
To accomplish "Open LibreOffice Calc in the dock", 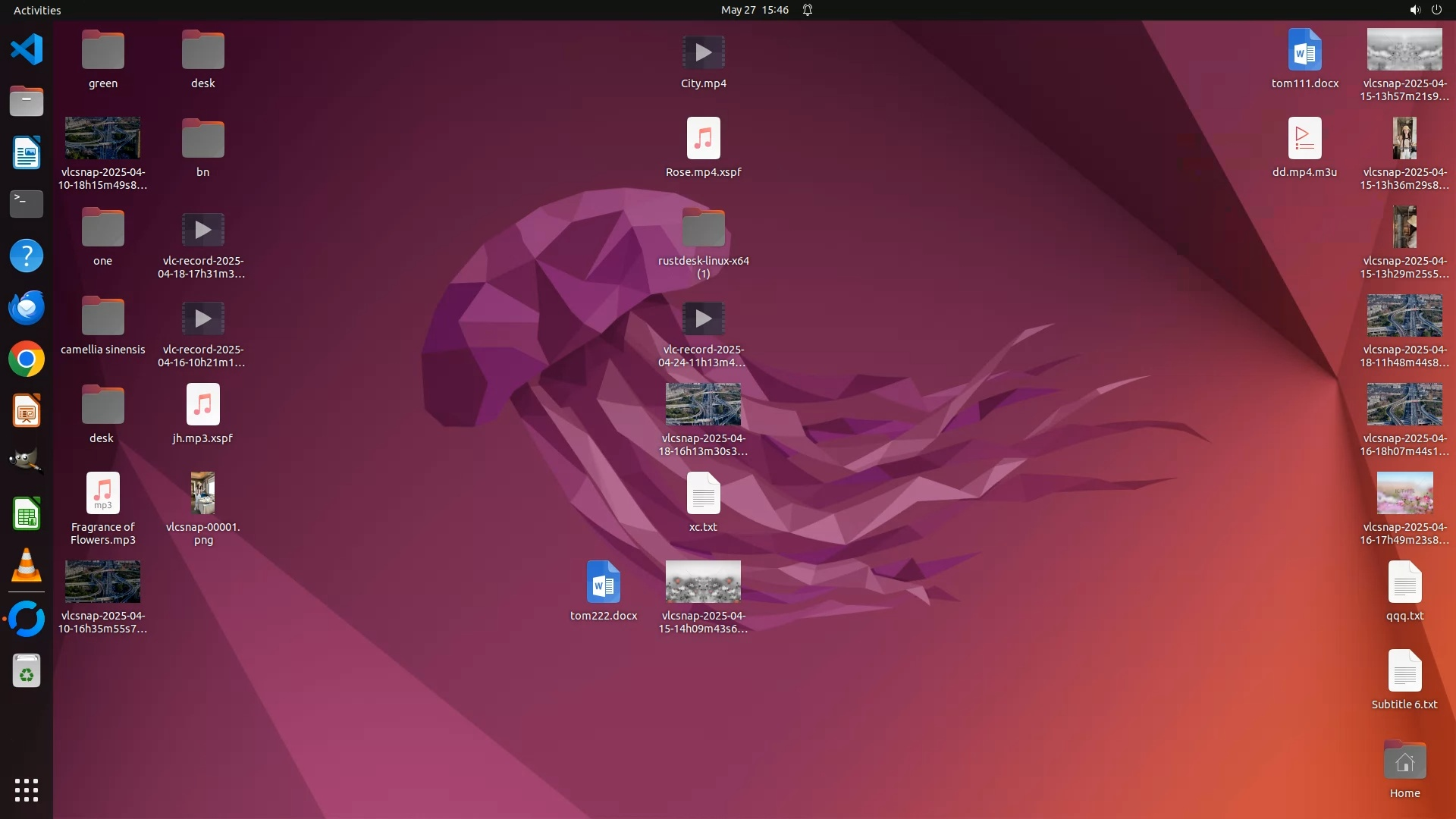I will [x=27, y=515].
